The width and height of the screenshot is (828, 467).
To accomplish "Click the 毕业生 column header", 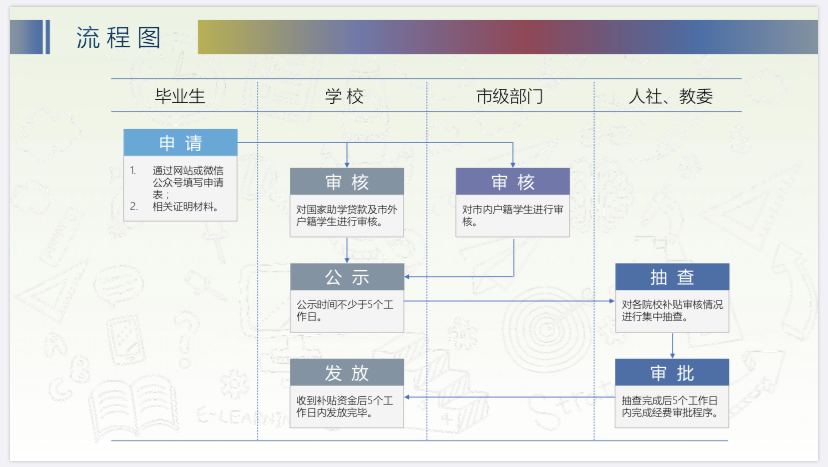I will 180,96.
